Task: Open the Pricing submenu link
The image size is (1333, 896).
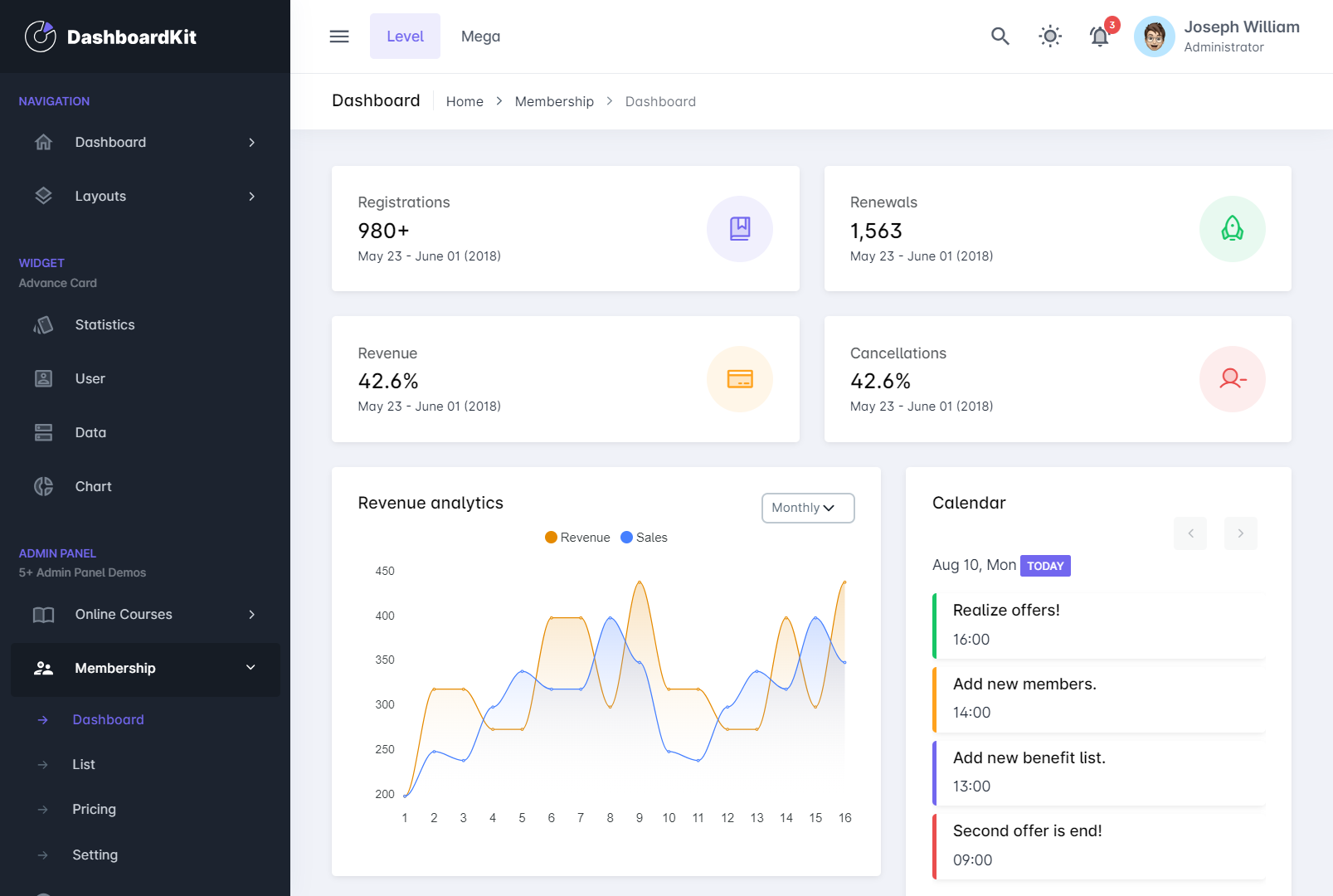Action: (x=94, y=810)
